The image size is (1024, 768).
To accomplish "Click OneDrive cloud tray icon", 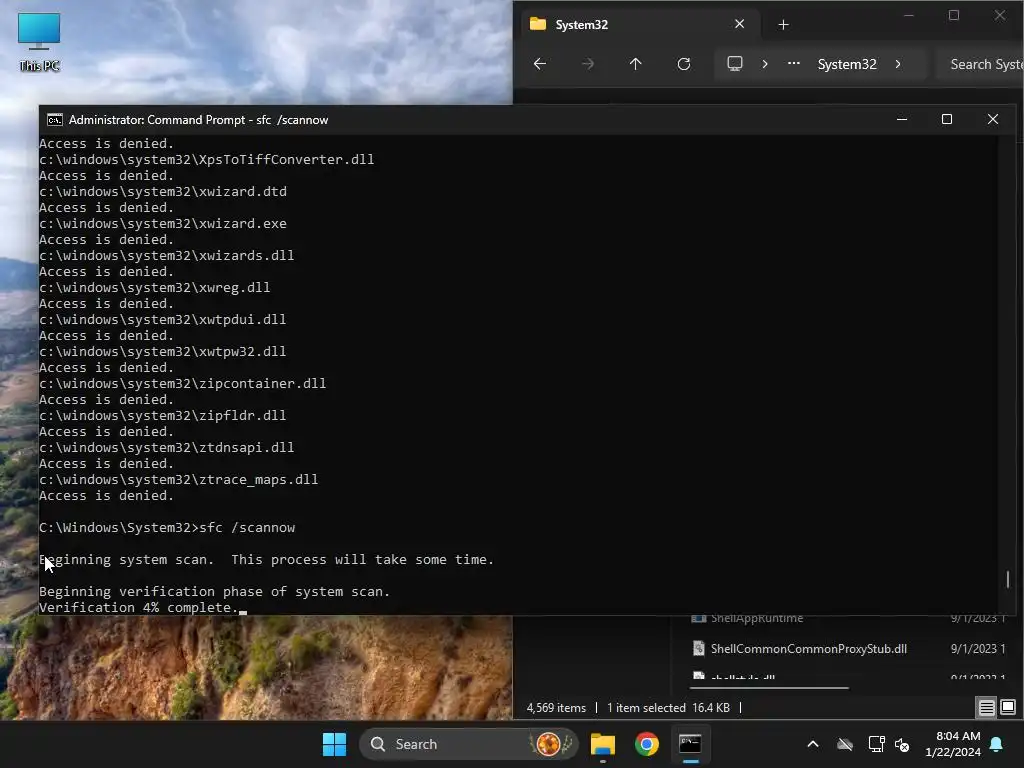I will pyautogui.click(x=845, y=744).
